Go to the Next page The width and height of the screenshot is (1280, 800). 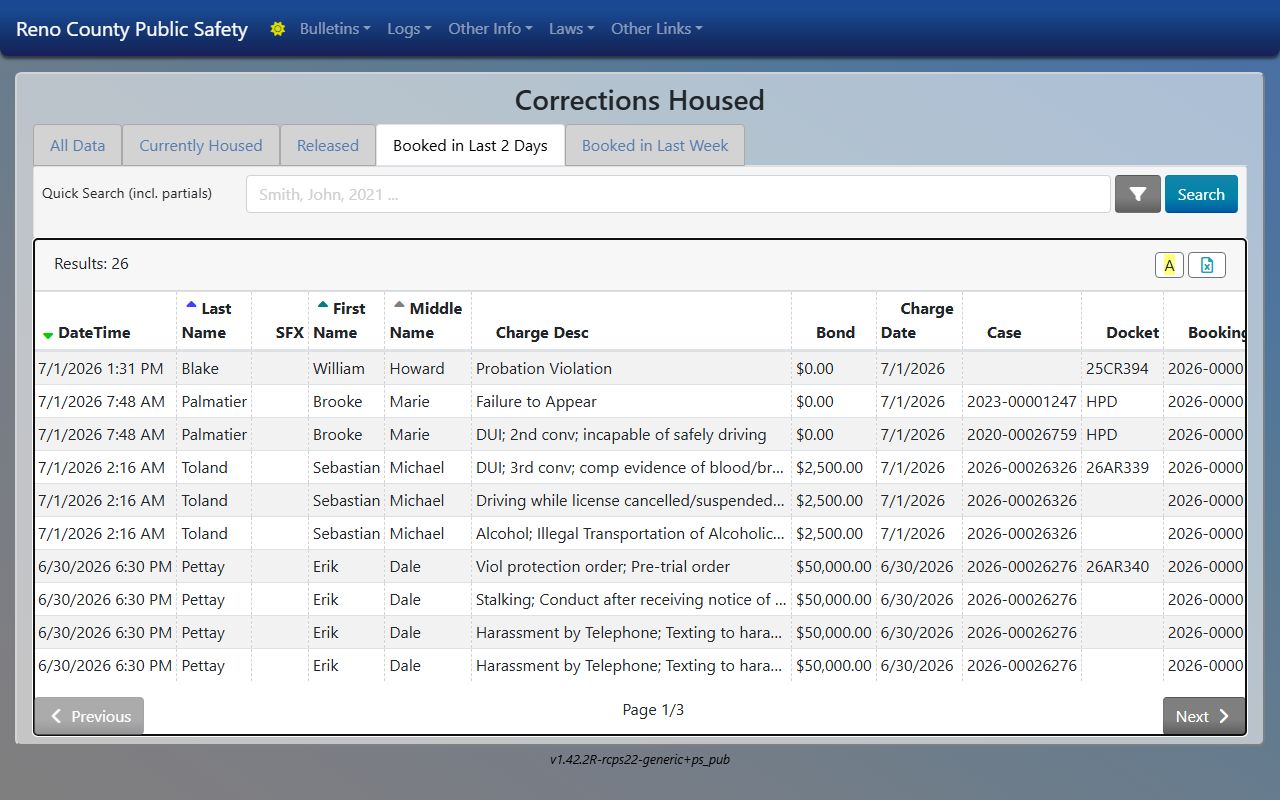click(x=1204, y=716)
